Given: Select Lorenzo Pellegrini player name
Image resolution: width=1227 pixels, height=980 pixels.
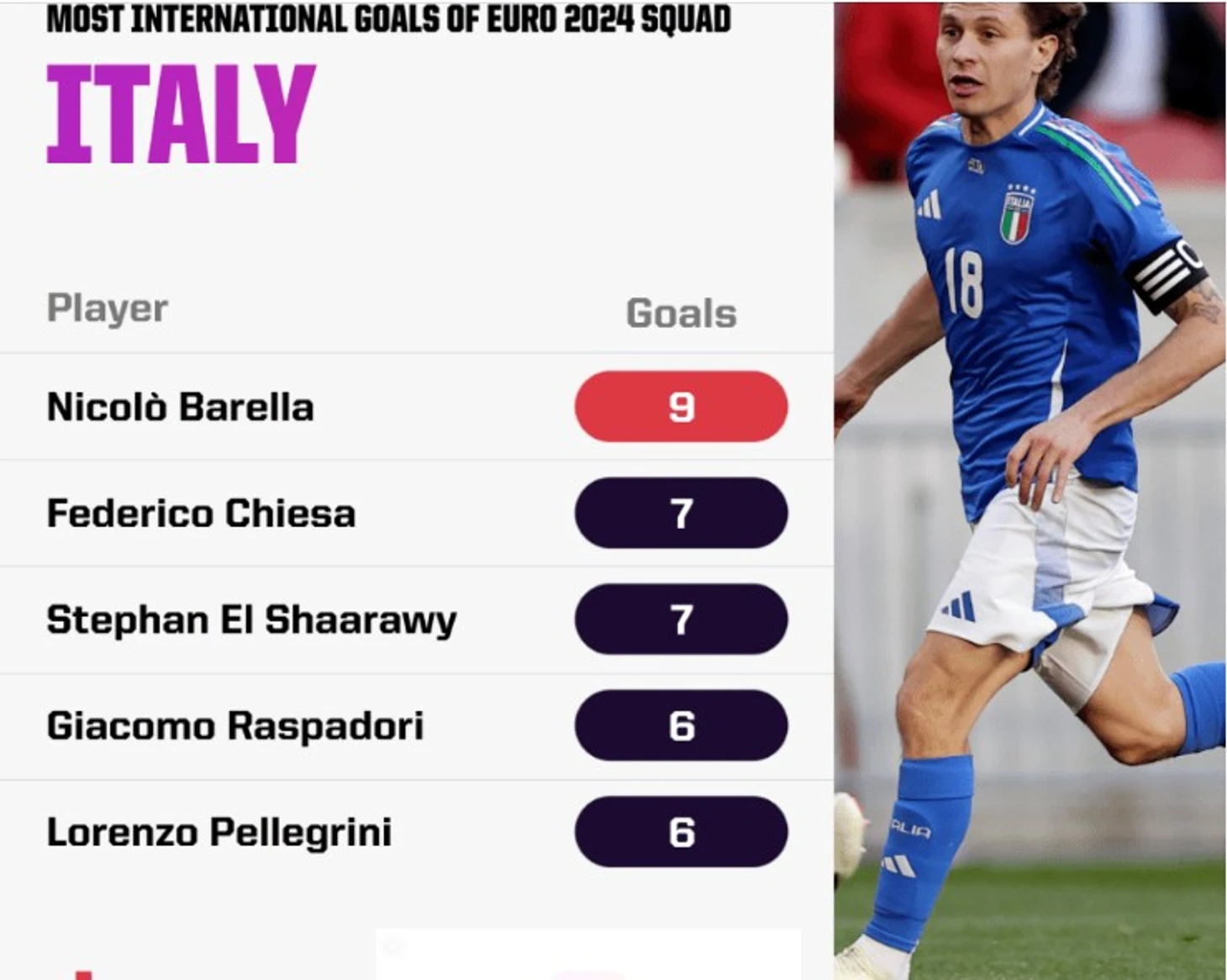Looking at the screenshot, I should click(x=219, y=833).
